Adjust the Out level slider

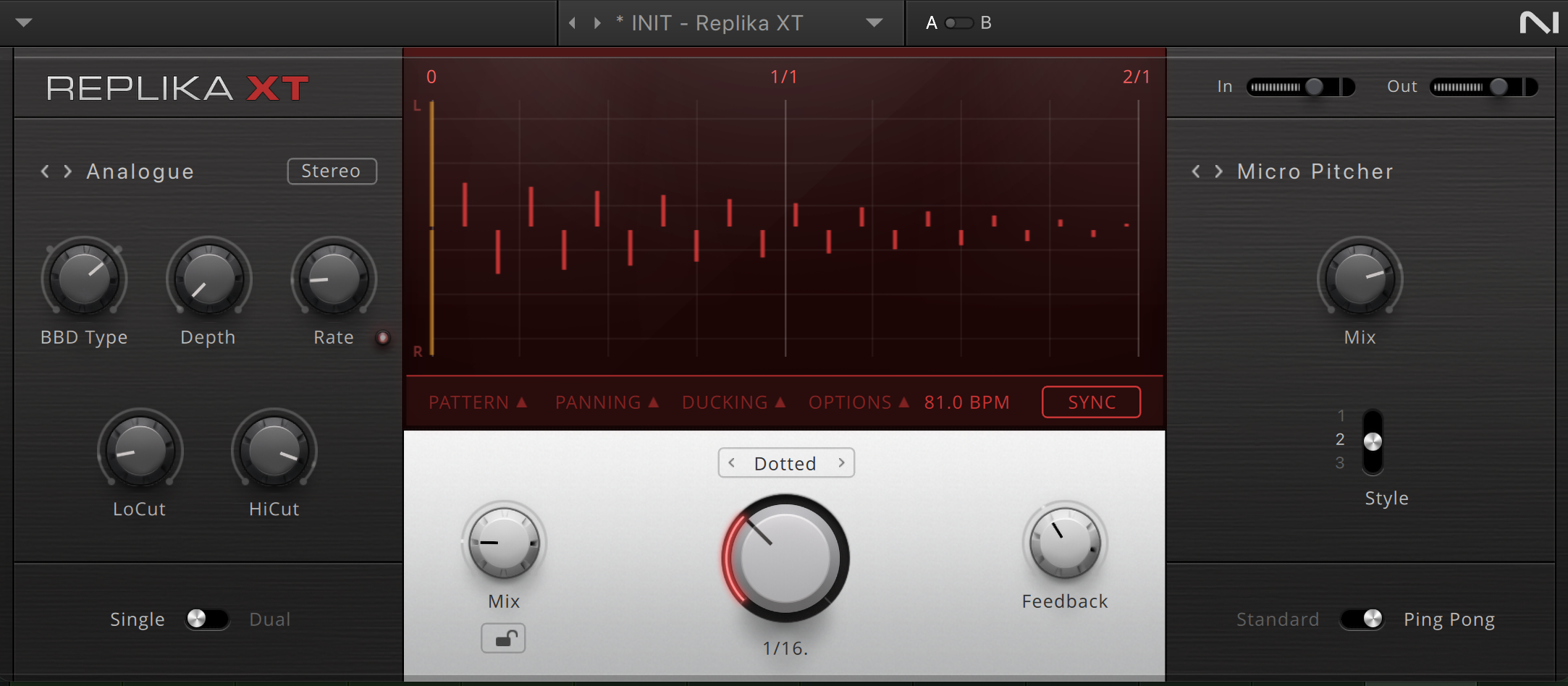click(x=1484, y=87)
